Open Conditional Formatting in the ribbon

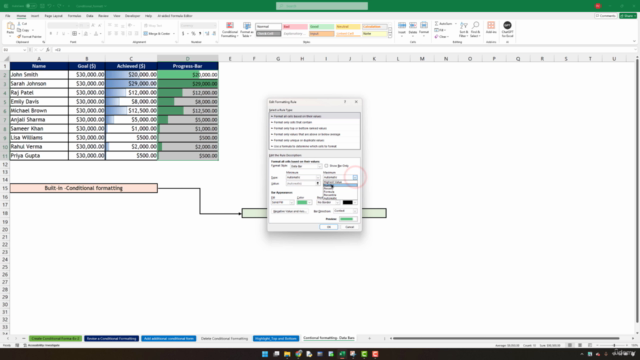coord(230,30)
